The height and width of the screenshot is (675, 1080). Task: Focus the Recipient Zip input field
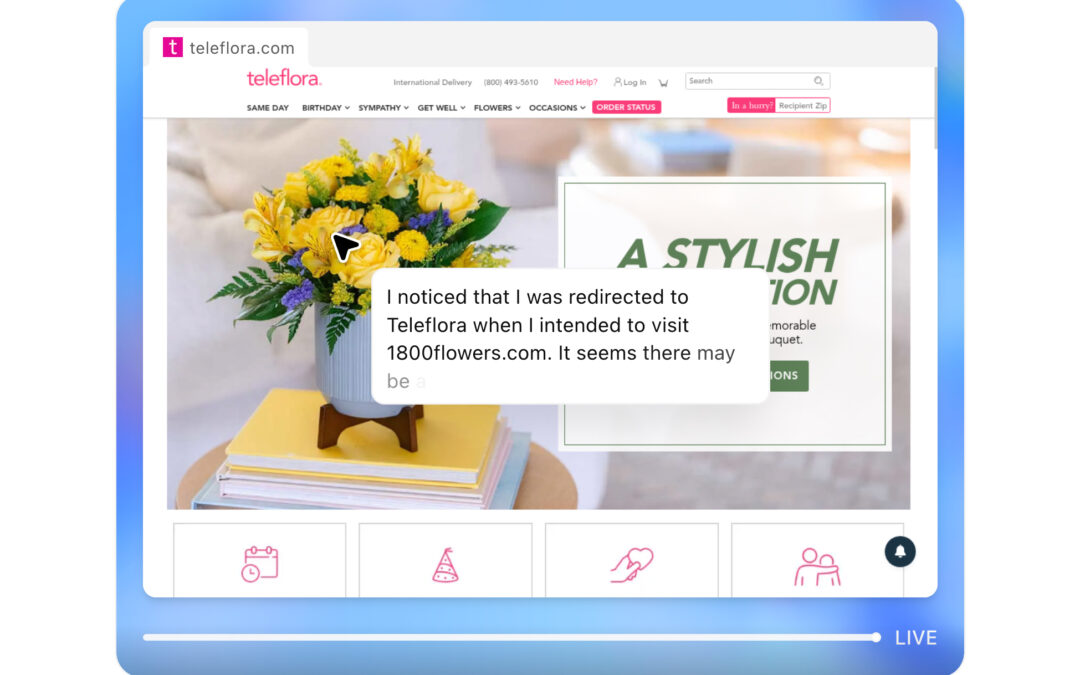[802, 105]
